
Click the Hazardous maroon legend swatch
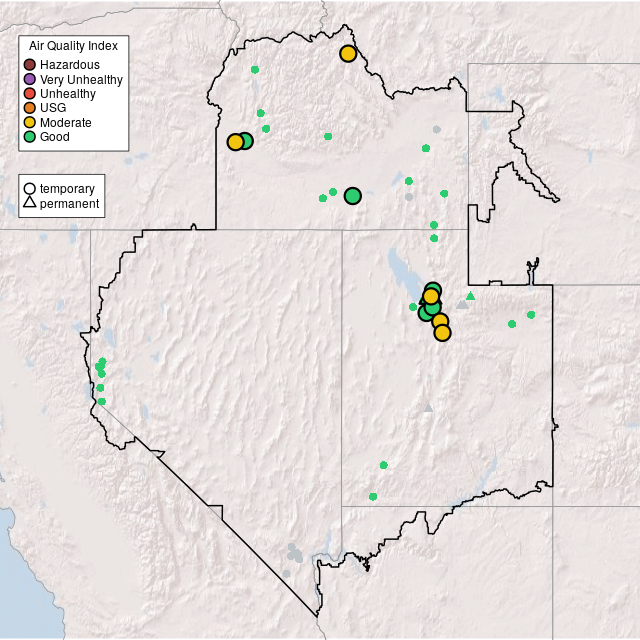(30, 65)
